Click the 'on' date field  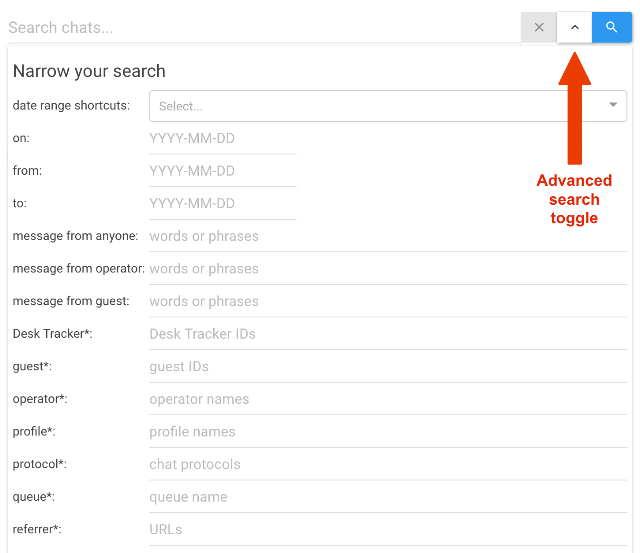tap(222, 138)
